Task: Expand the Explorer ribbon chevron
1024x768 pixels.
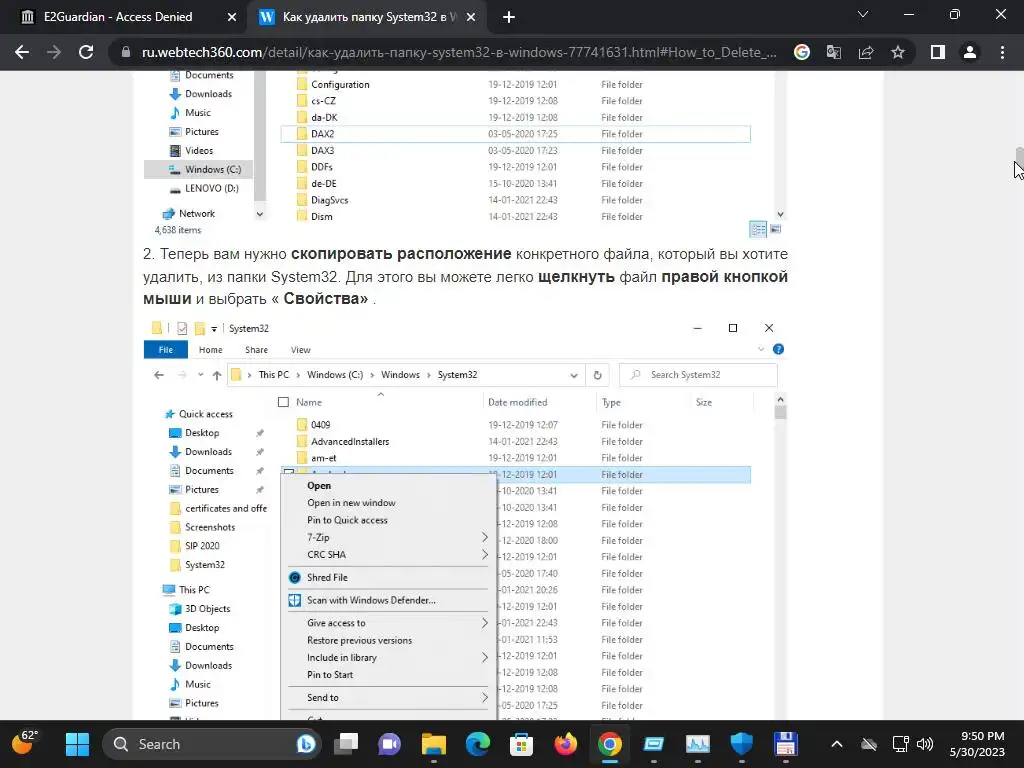Action: click(x=761, y=349)
